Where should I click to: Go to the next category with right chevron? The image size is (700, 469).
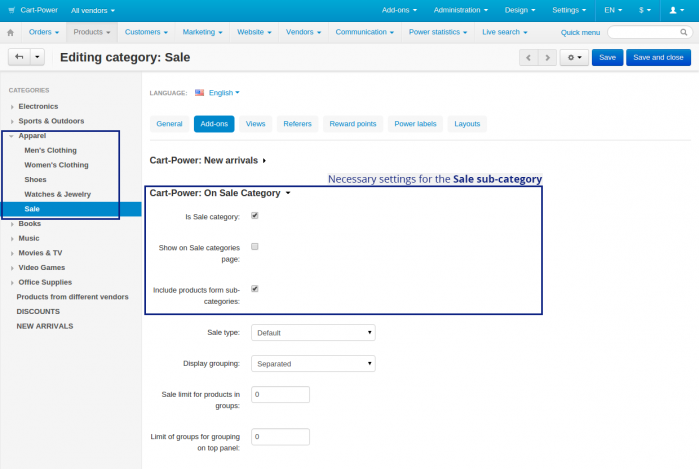[x=547, y=58]
